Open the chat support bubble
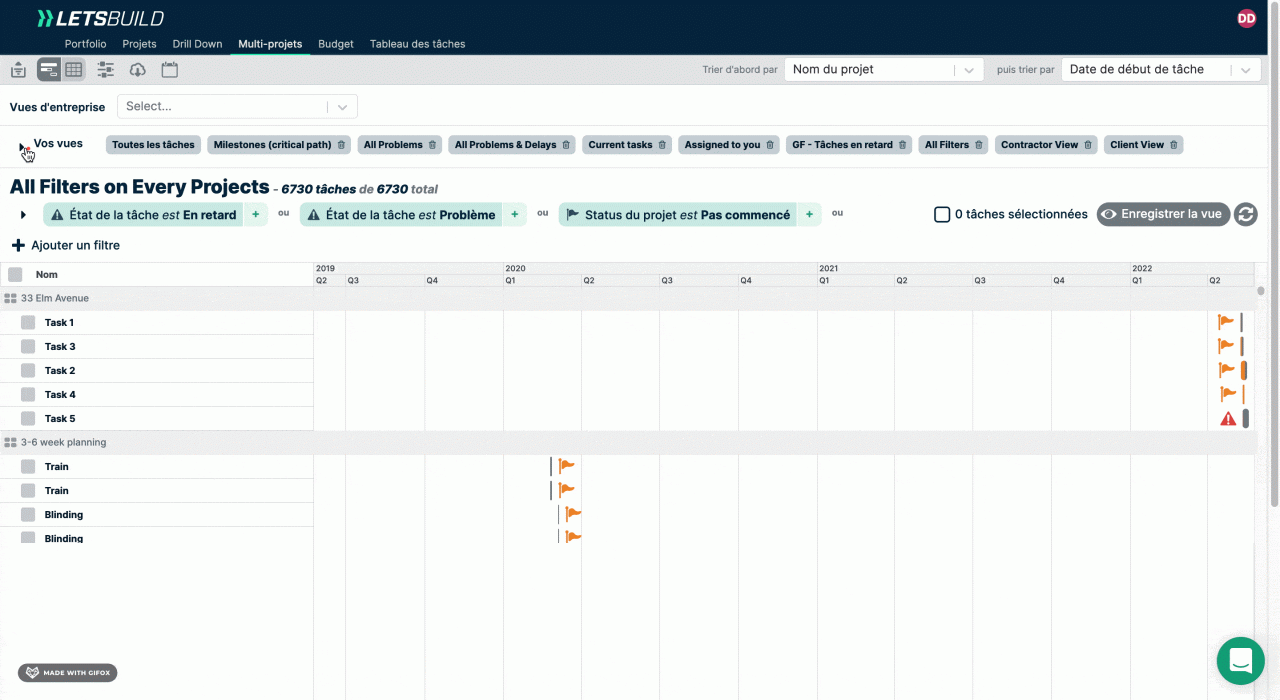The image size is (1280, 700). tap(1241, 661)
